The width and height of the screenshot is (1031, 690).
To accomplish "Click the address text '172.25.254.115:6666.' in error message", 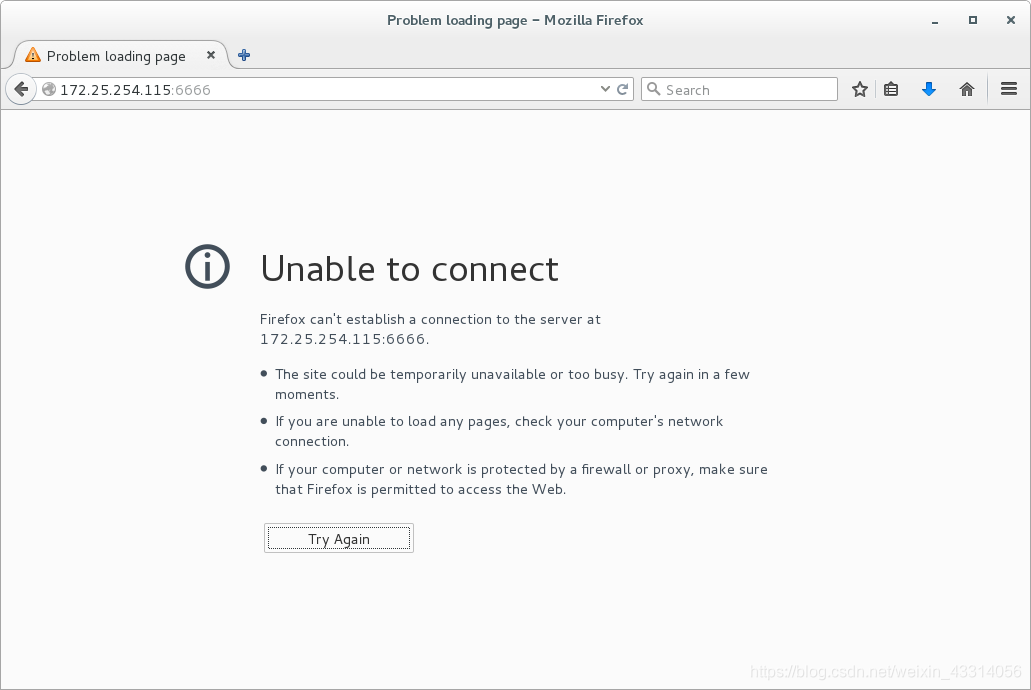I will coord(345,339).
